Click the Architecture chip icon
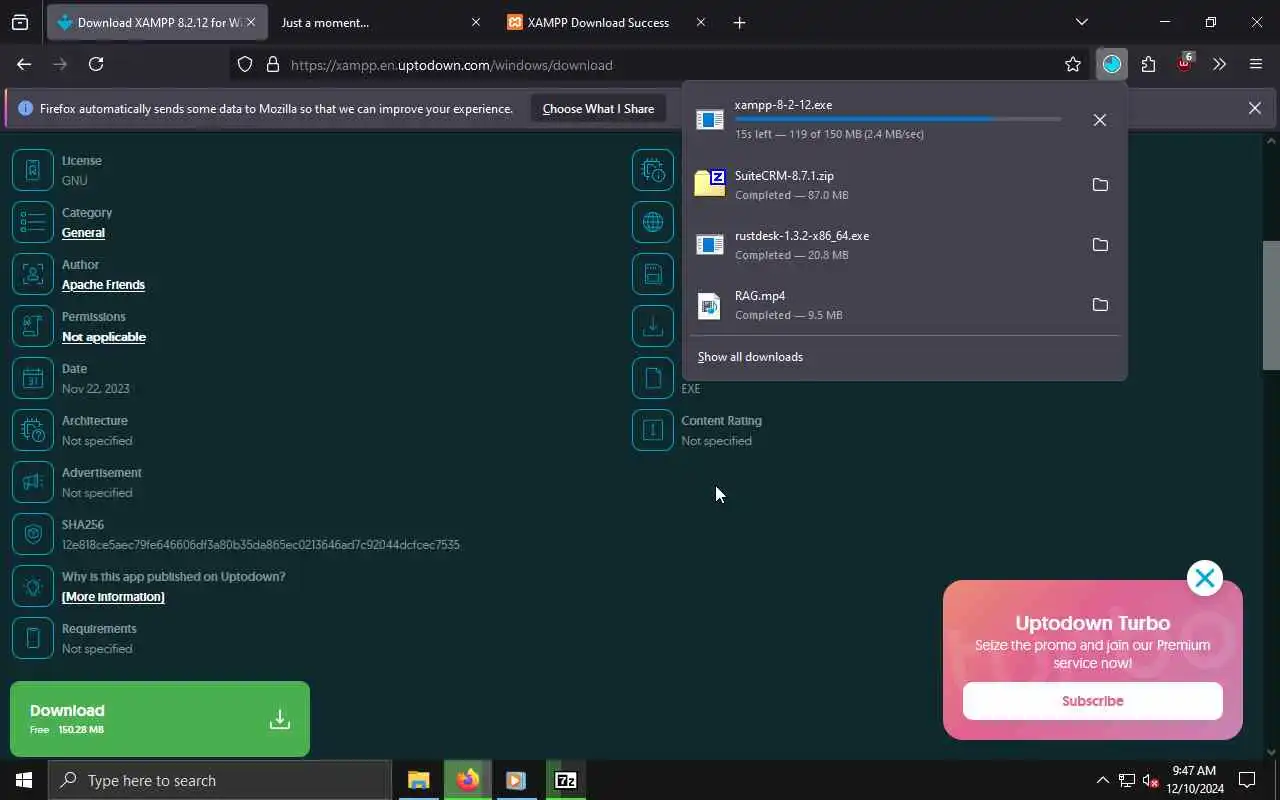This screenshot has height=800, width=1280. click(x=33, y=430)
